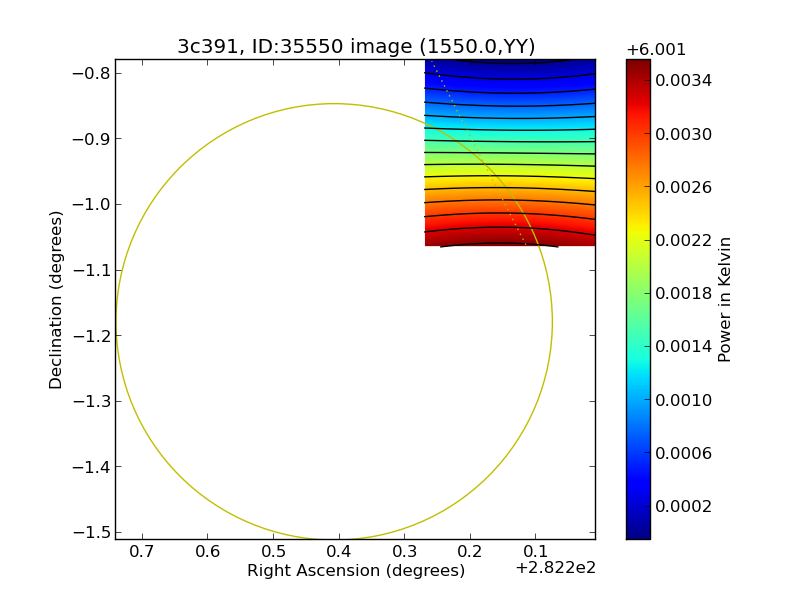The image size is (800, 600).
Task: Click the declination tick label '−1.5'
Action: point(91,532)
